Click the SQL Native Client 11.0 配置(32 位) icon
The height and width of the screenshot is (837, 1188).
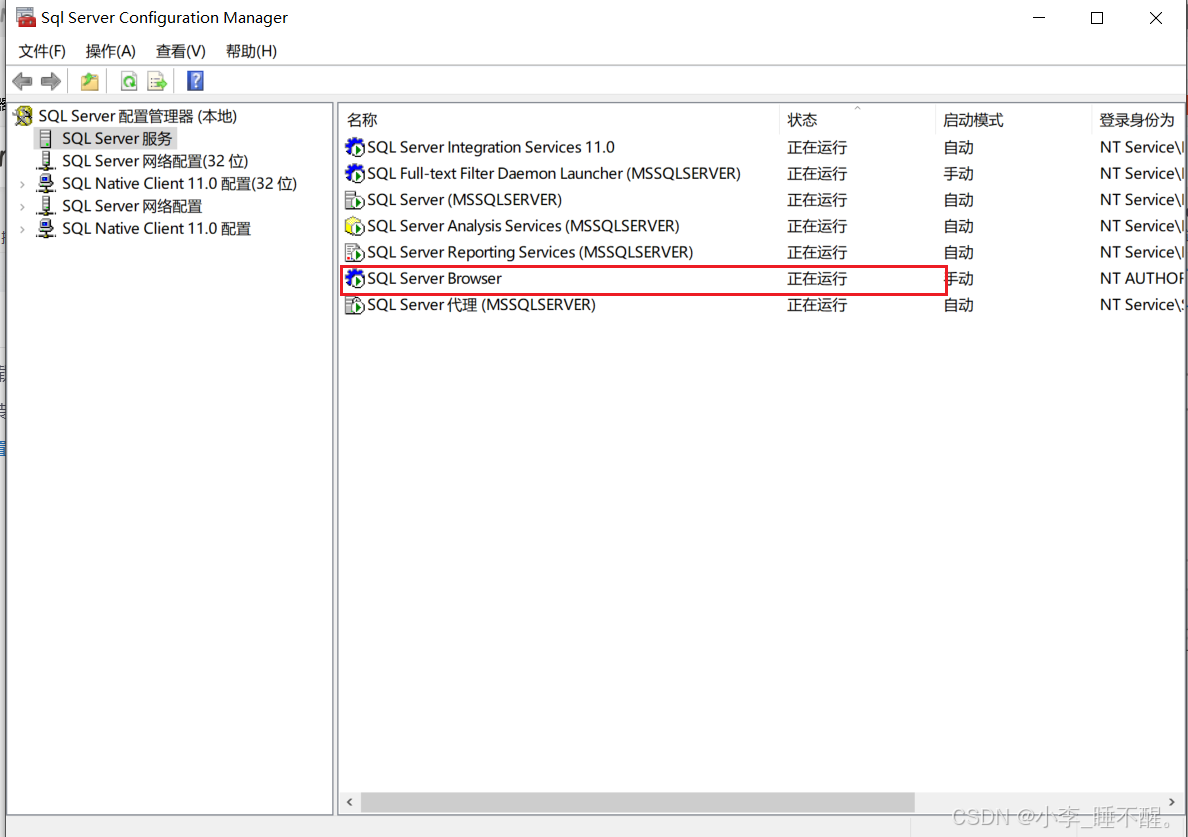(x=46, y=183)
